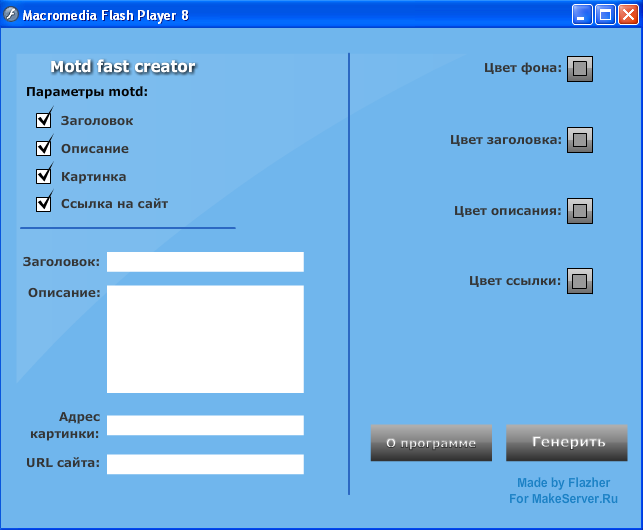Screen dimensions: 643x530
Task: Maximize the Flash Player window
Action: coord(605,15)
